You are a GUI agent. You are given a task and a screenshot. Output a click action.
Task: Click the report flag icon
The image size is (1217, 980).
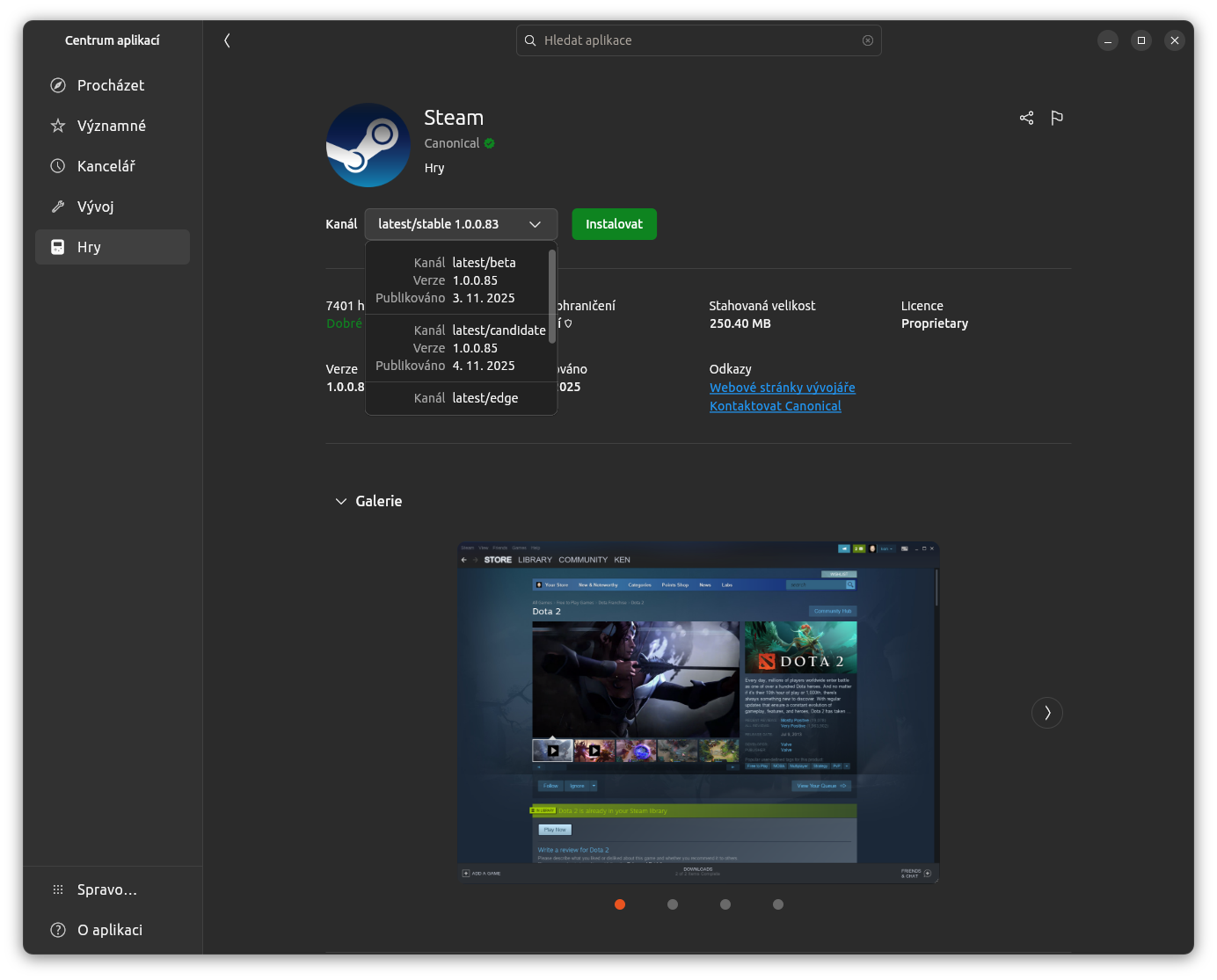point(1057,118)
